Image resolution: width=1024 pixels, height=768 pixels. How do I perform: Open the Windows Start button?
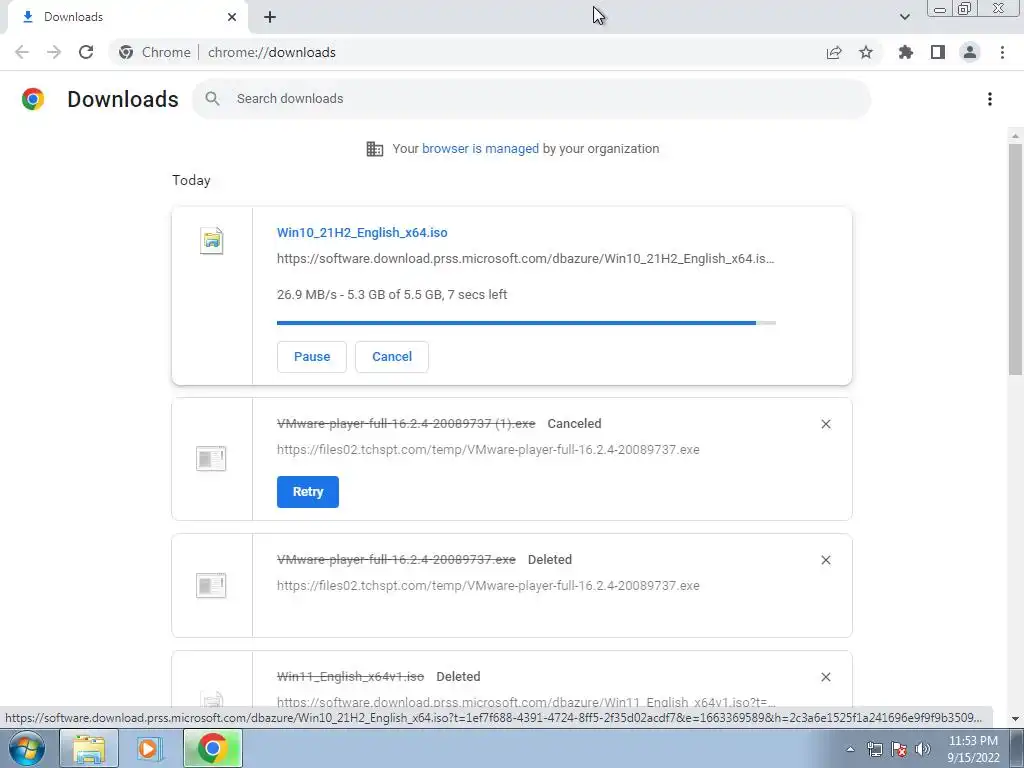click(25, 748)
